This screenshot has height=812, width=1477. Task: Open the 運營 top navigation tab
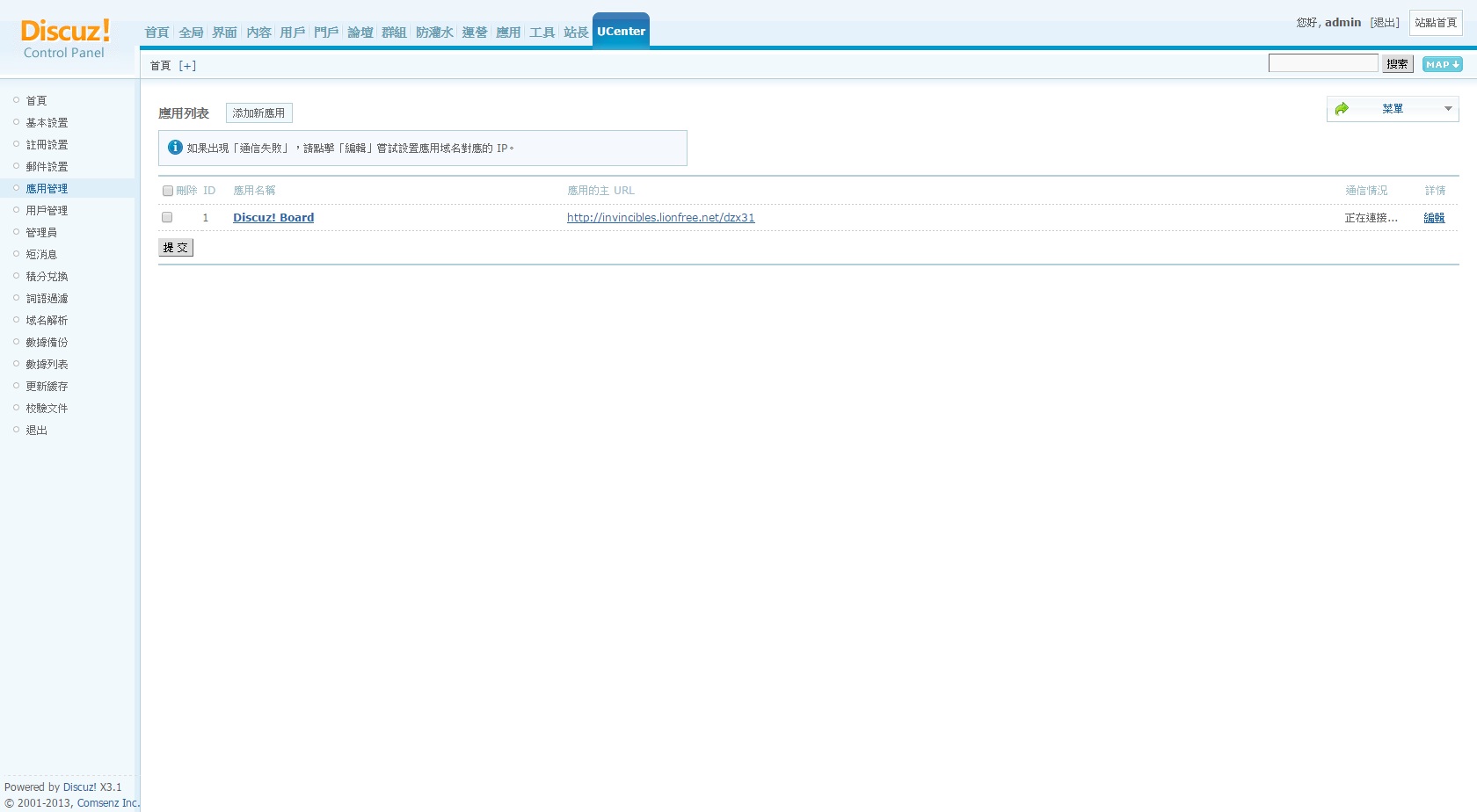click(x=475, y=33)
